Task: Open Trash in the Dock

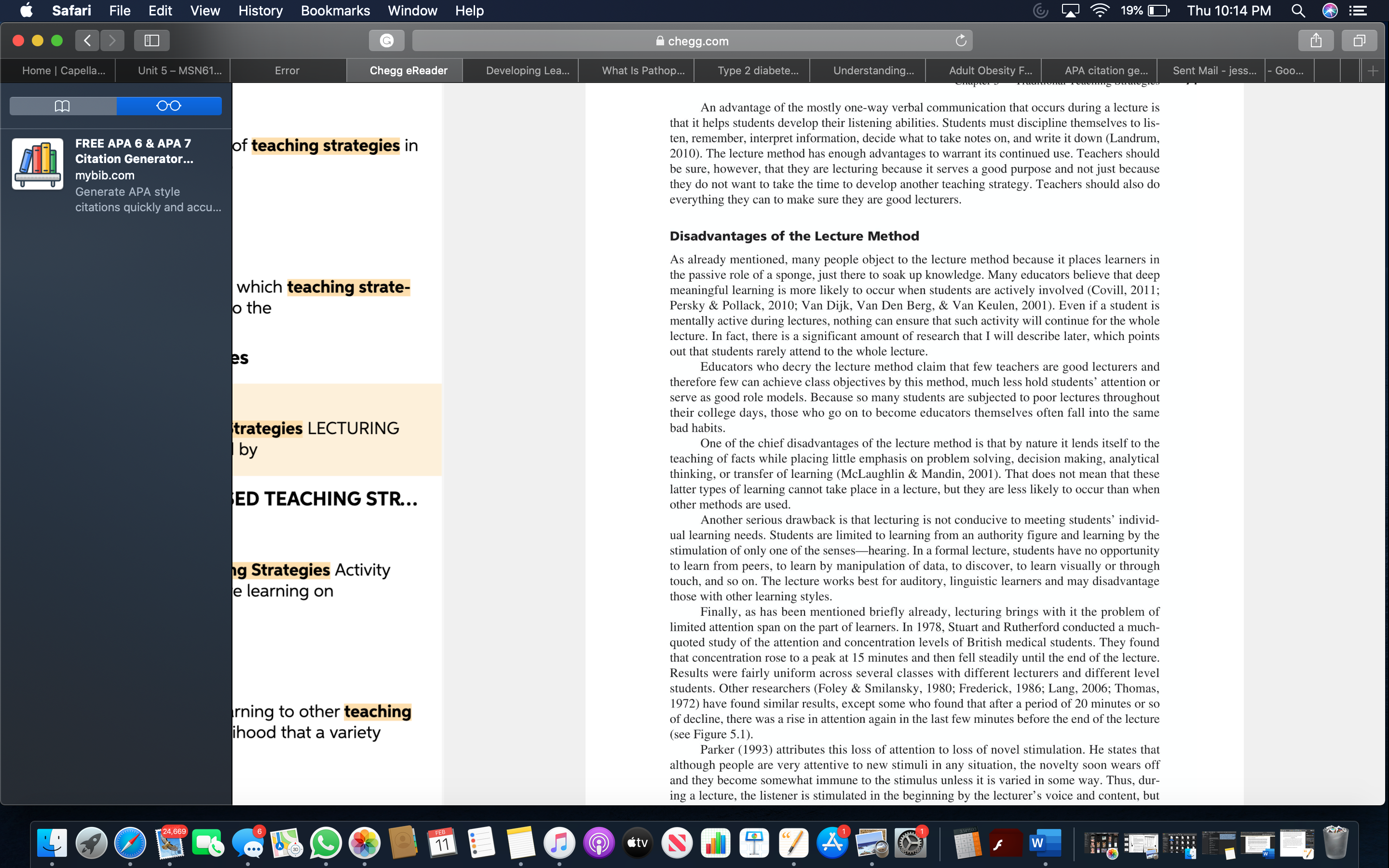Action: 1335,843
